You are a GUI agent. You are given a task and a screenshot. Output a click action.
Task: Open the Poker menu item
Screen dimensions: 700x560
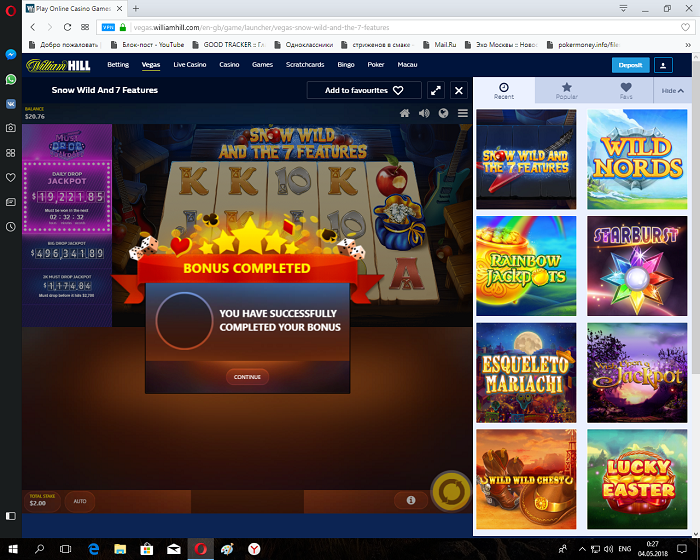pos(376,65)
